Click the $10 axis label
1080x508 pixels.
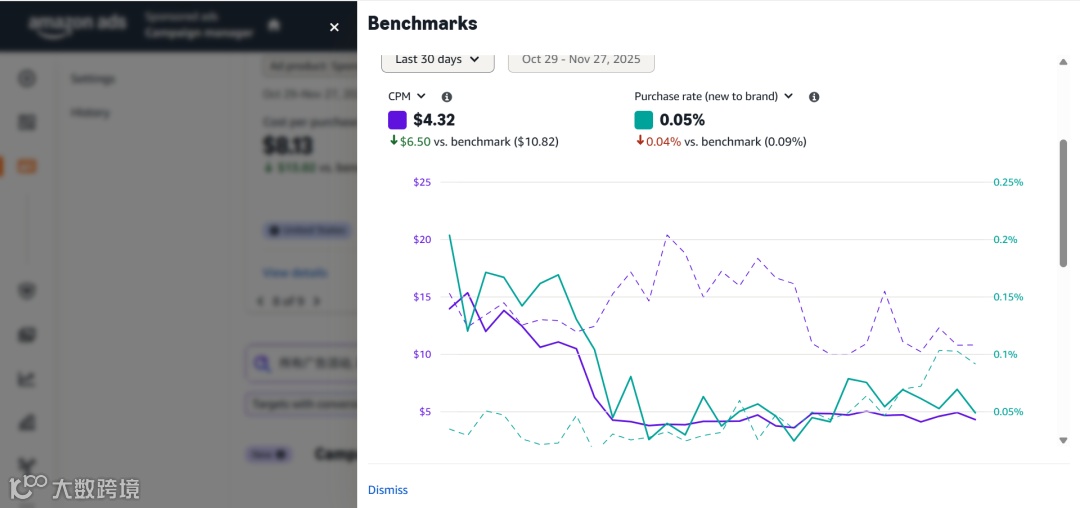[422, 354]
